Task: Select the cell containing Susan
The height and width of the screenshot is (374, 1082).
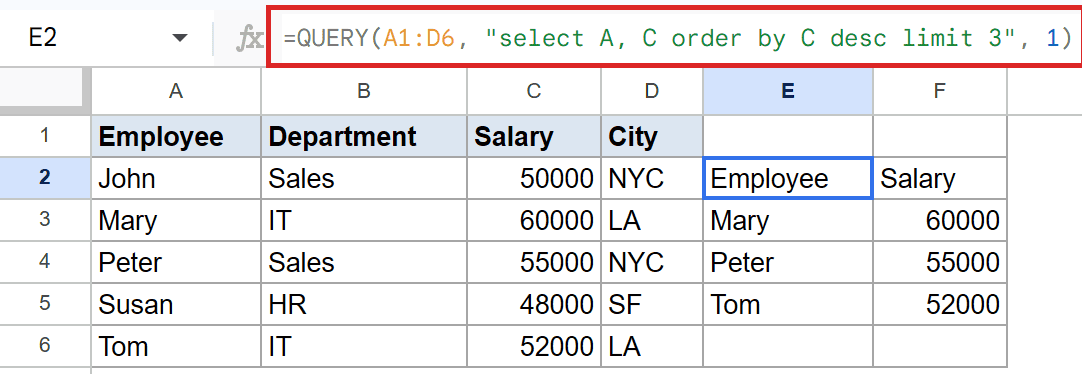Action: click(x=176, y=304)
